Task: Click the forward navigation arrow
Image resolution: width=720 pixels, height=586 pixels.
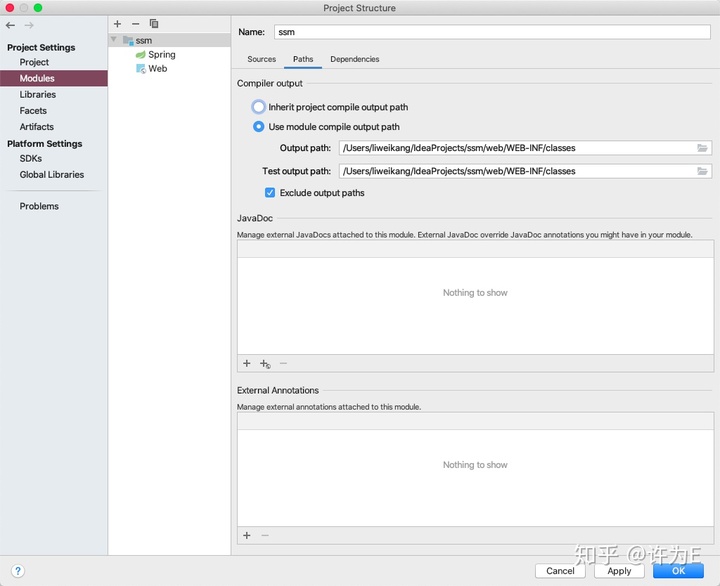Action: coord(29,25)
